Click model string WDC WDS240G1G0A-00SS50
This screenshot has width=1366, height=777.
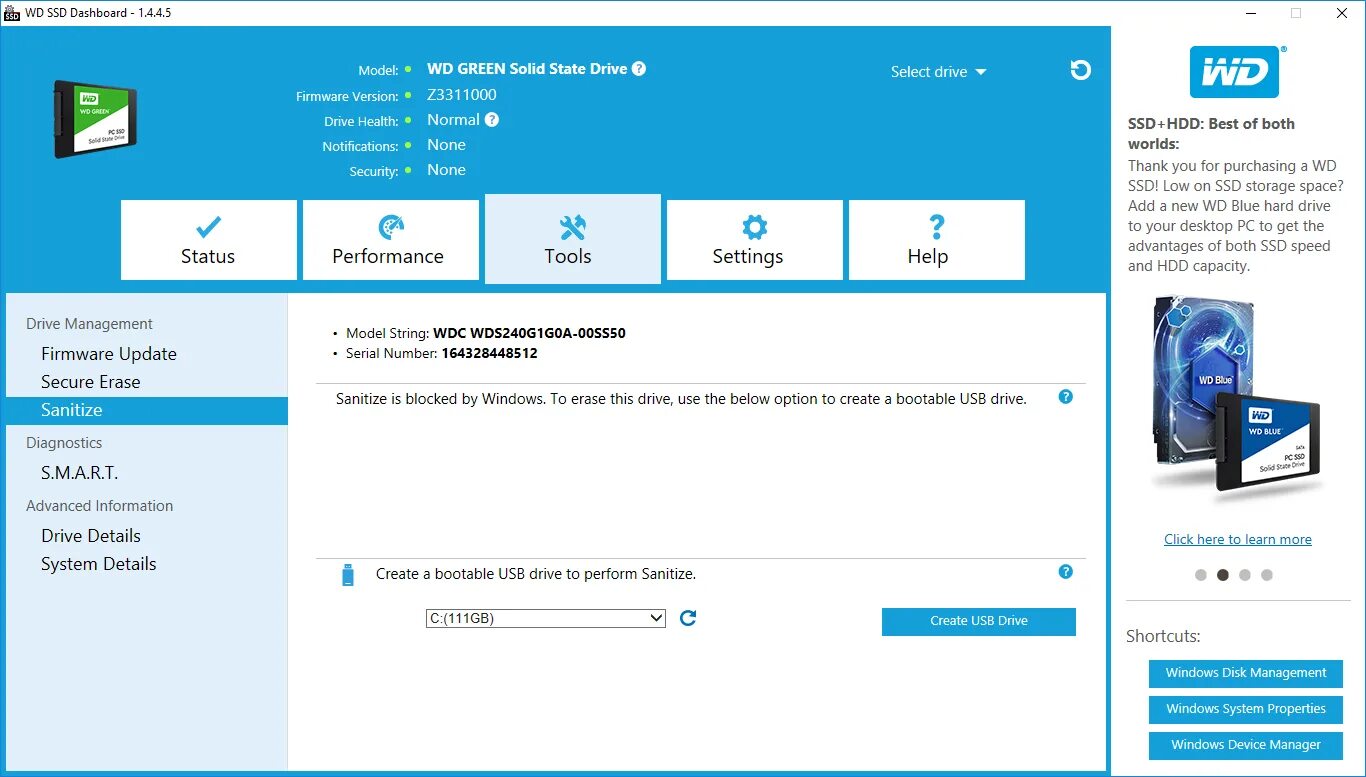[x=529, y=333]
